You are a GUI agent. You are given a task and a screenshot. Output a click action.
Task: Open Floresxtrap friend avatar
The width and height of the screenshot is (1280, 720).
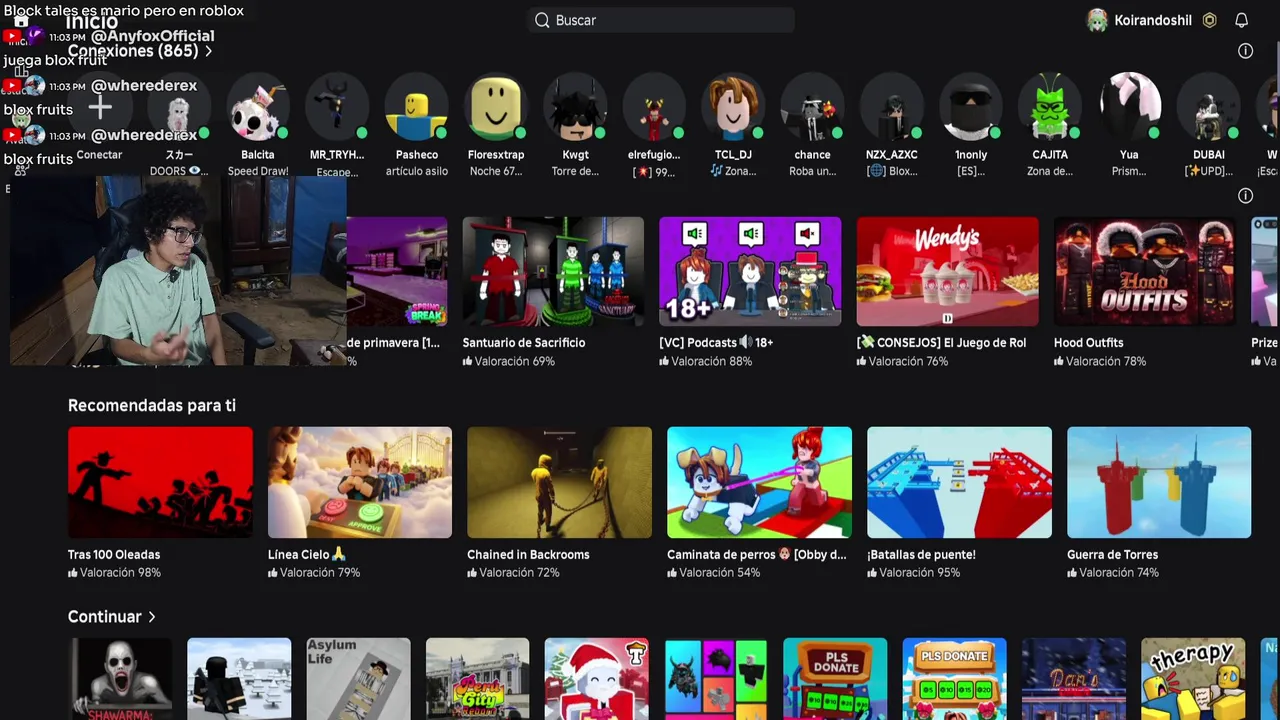pyautogui.click(x=496, y=106)
